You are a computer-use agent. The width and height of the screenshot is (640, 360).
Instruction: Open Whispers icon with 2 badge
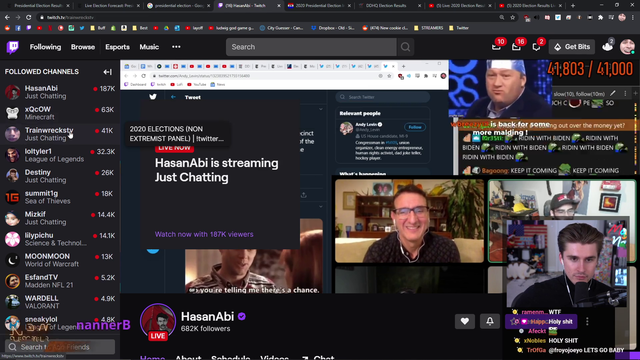[536, 47]
